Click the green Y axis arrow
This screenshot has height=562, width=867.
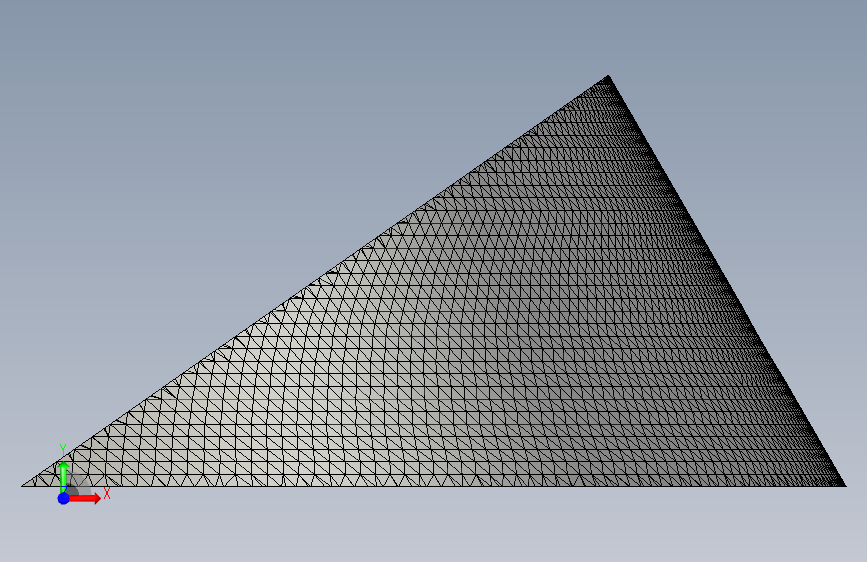(64, 477)
